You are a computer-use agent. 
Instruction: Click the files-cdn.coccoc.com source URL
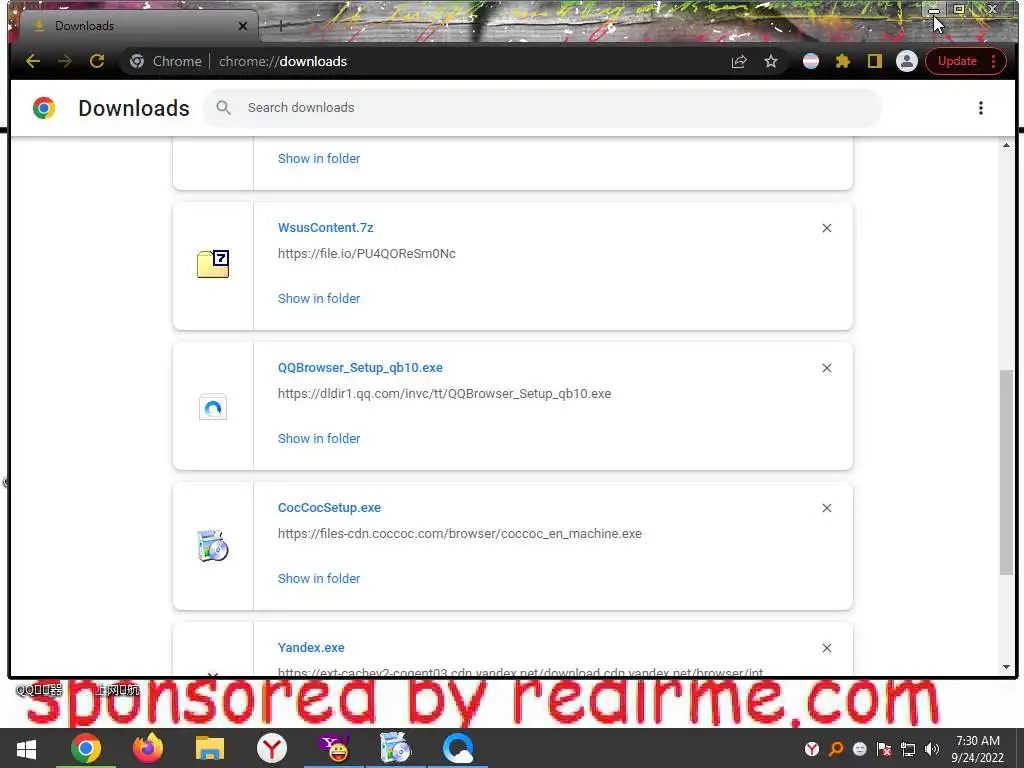[x=460, y=534]
